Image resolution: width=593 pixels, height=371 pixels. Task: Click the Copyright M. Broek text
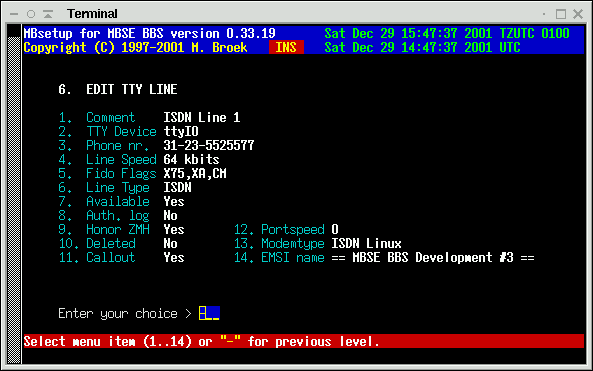click(135, 47)
